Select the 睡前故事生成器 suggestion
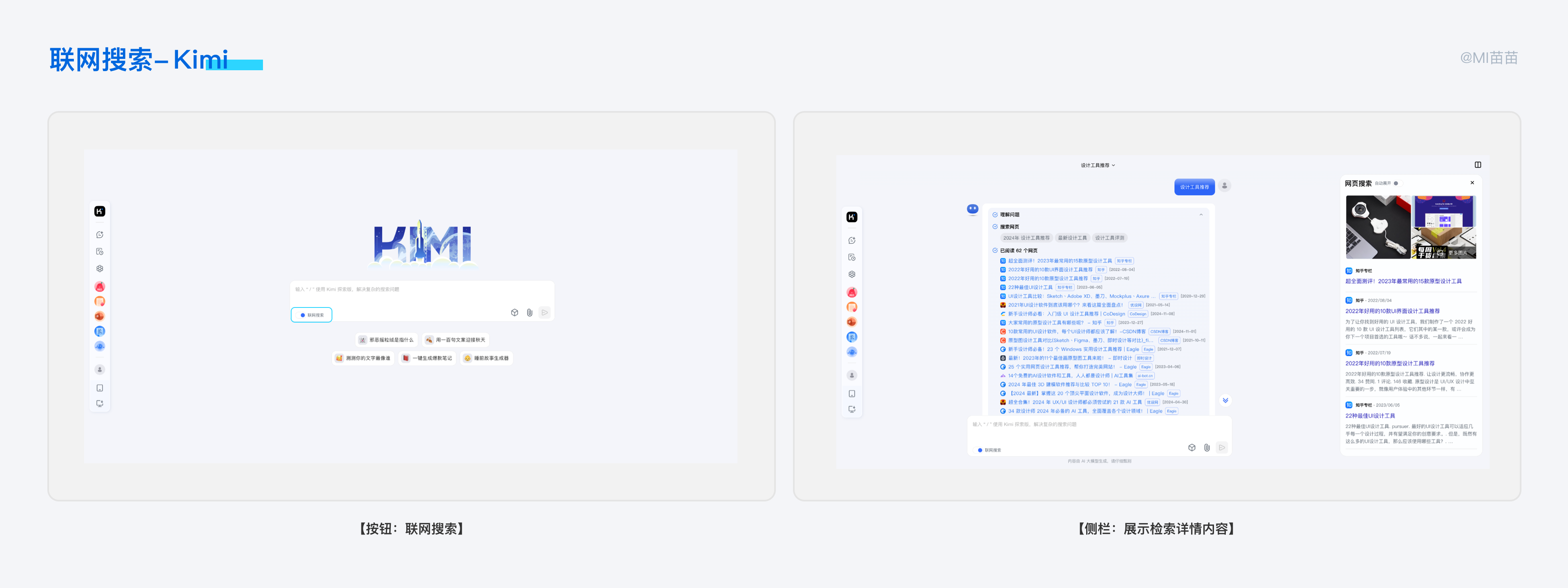This screenshot has height=588, width=1568. click(x=486, y=359)
